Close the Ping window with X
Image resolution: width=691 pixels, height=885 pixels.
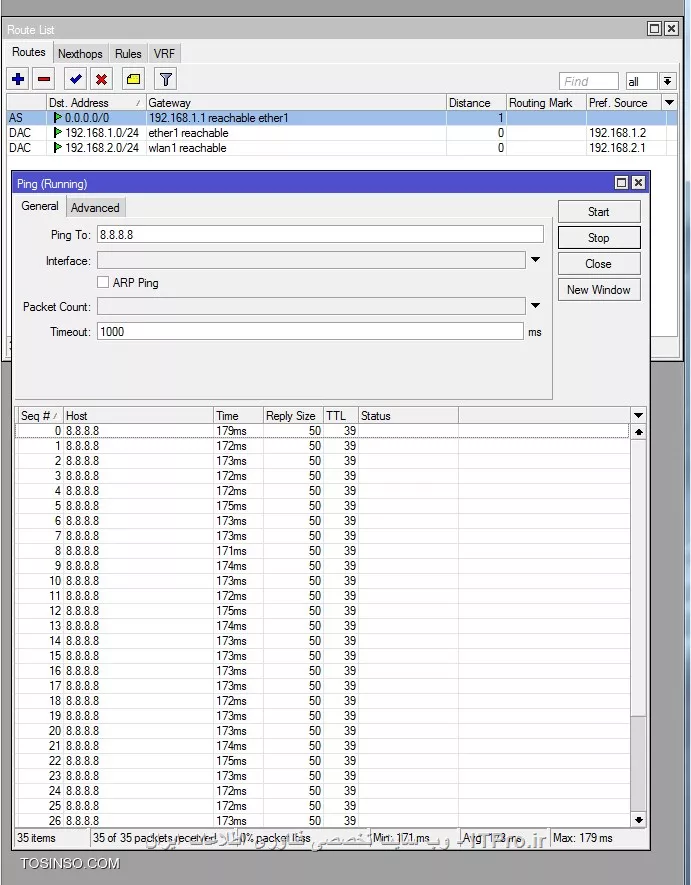click(638, 182)
